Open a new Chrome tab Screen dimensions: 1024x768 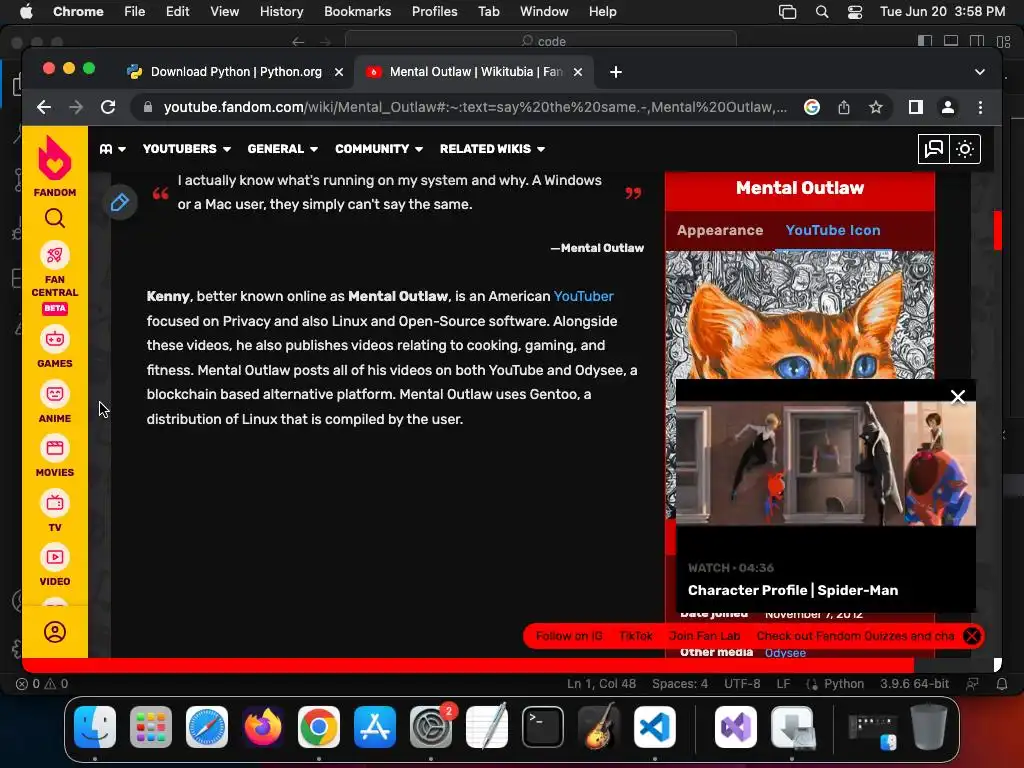[x=616, y=72]
